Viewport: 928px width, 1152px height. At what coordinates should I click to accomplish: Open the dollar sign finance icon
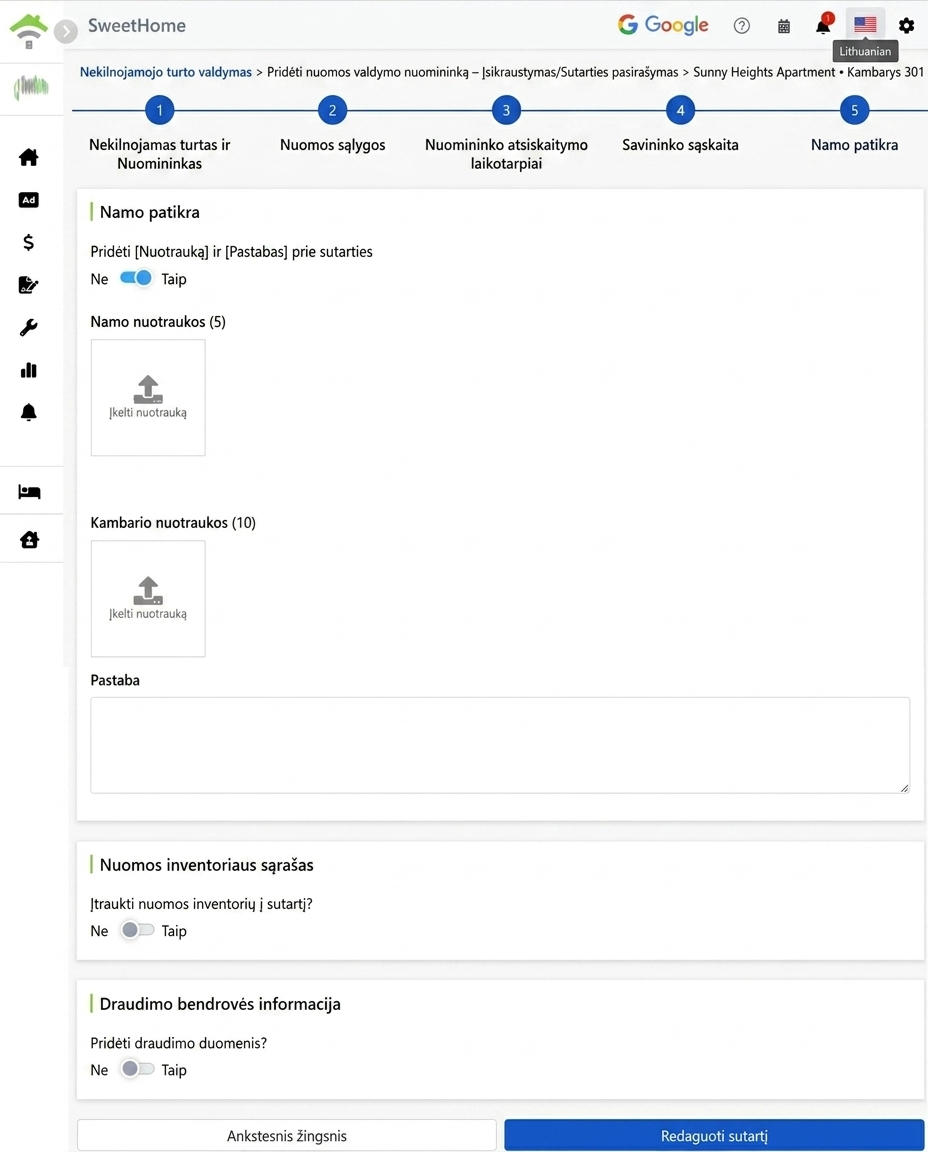click(29, 242)
